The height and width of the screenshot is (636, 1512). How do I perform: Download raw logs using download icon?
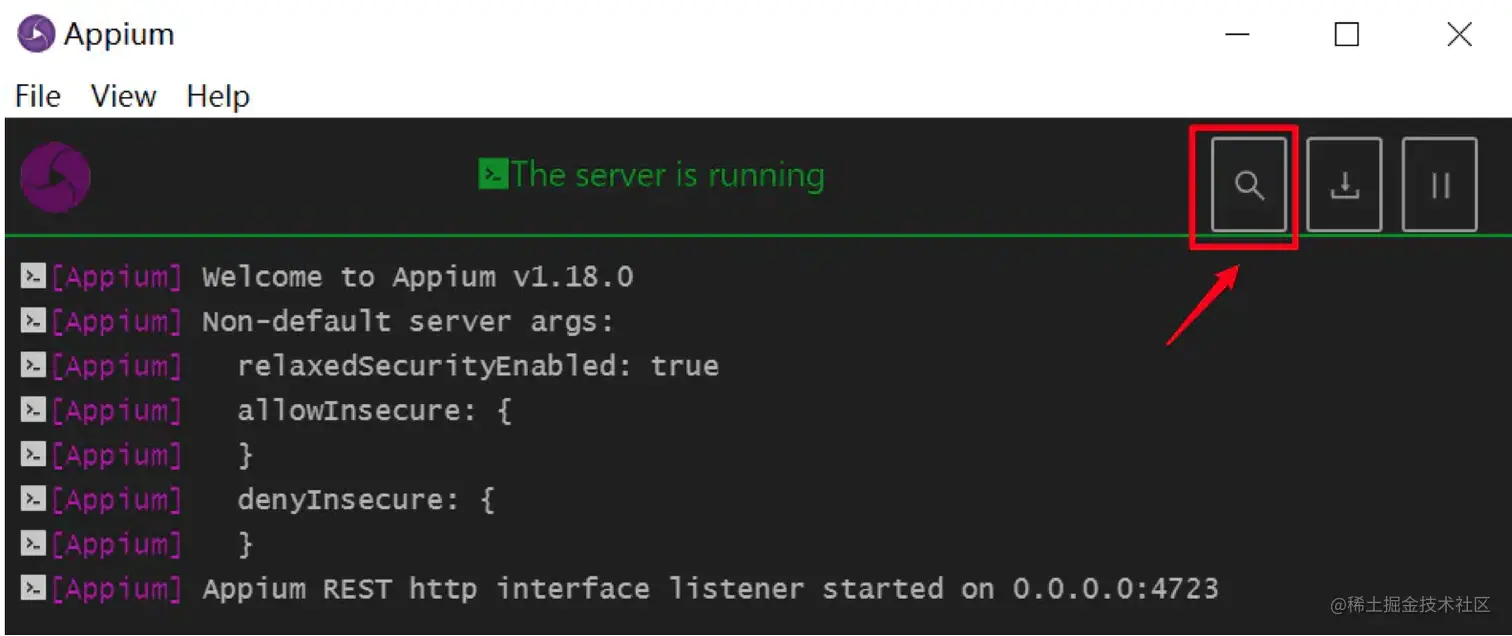(x=1344, y=185)
